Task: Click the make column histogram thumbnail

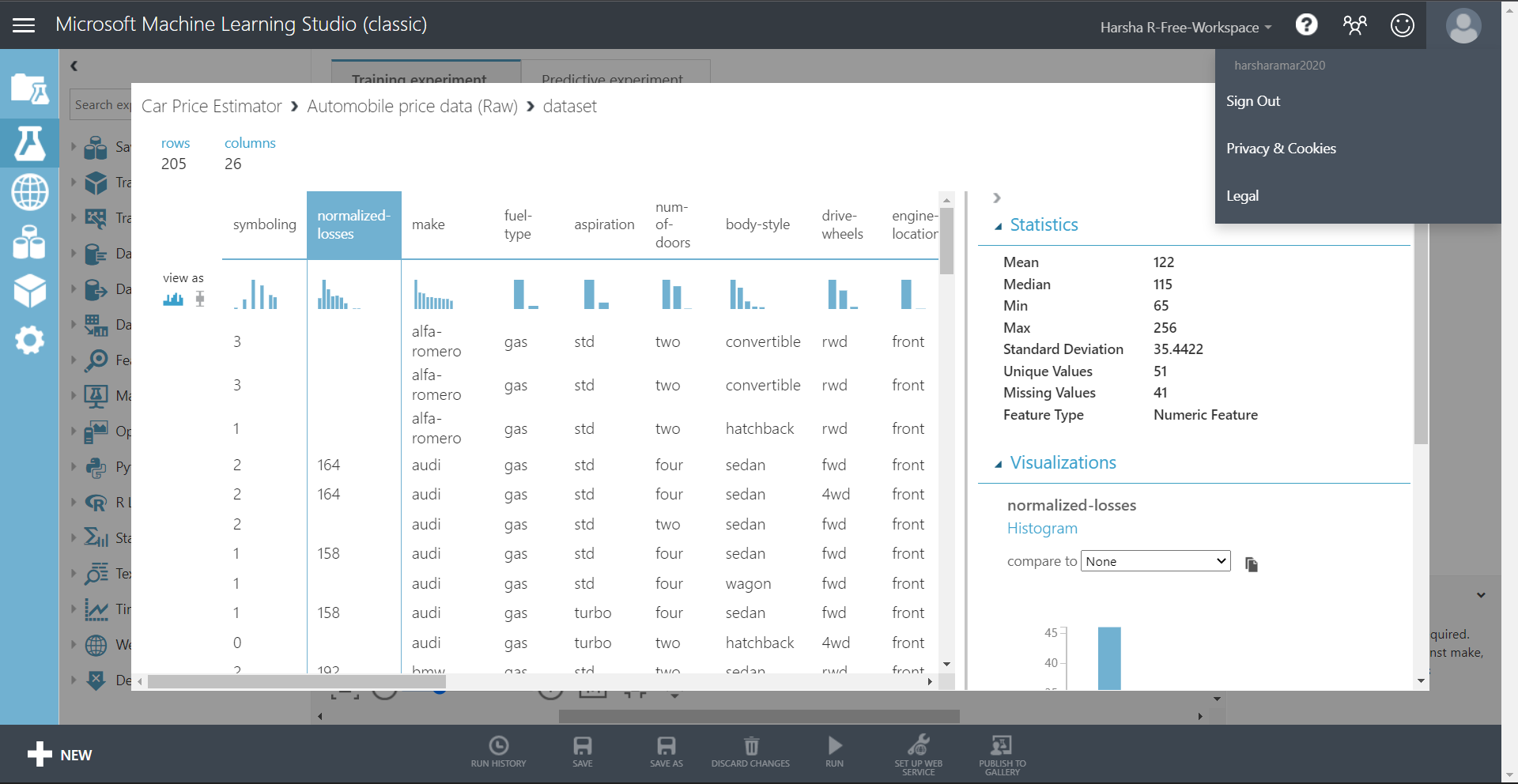Action: [x=433, y=294]
